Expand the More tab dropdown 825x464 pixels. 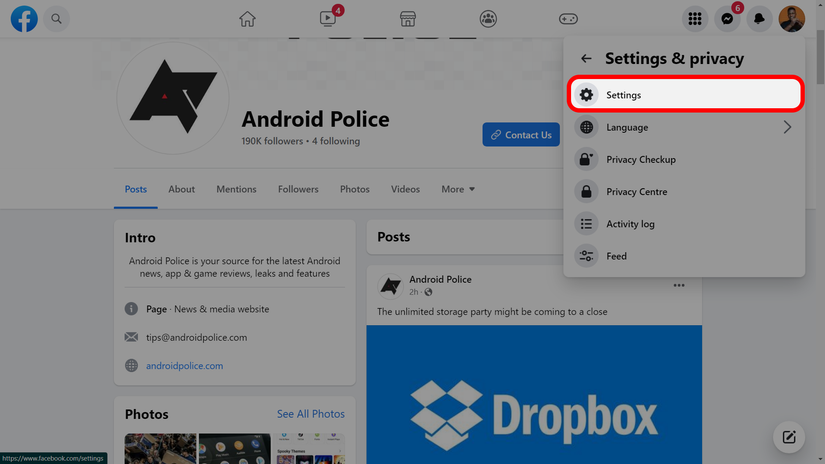[x=458, y=189]
